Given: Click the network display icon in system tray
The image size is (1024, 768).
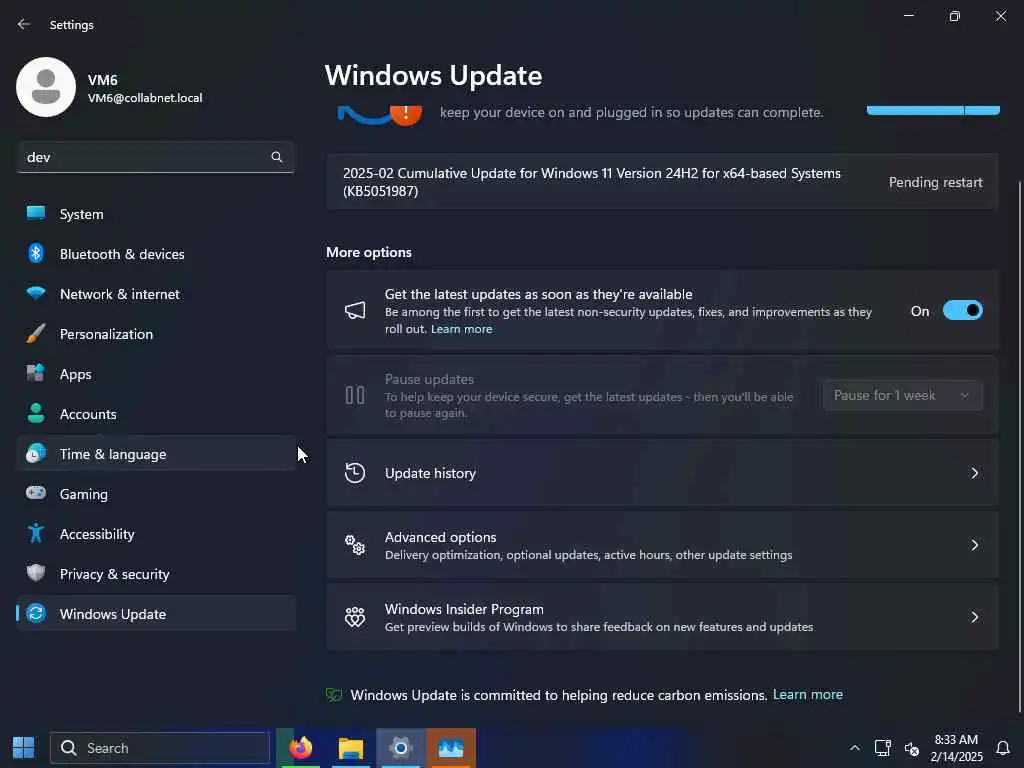Looking at the screenshot, I should [883, 748].
